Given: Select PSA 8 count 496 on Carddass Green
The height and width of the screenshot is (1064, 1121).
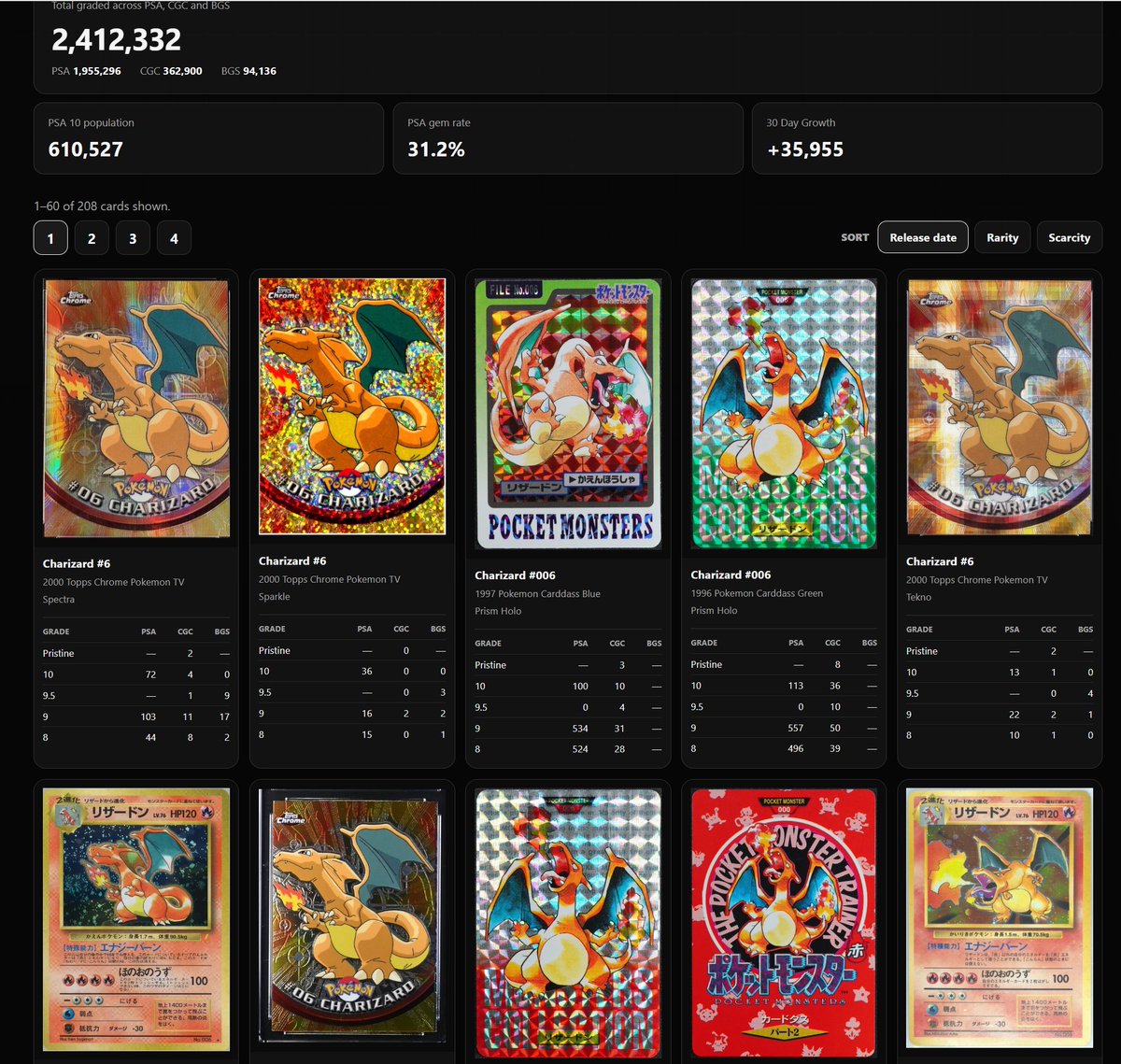Looking at the screenshot, I should 795,748.
